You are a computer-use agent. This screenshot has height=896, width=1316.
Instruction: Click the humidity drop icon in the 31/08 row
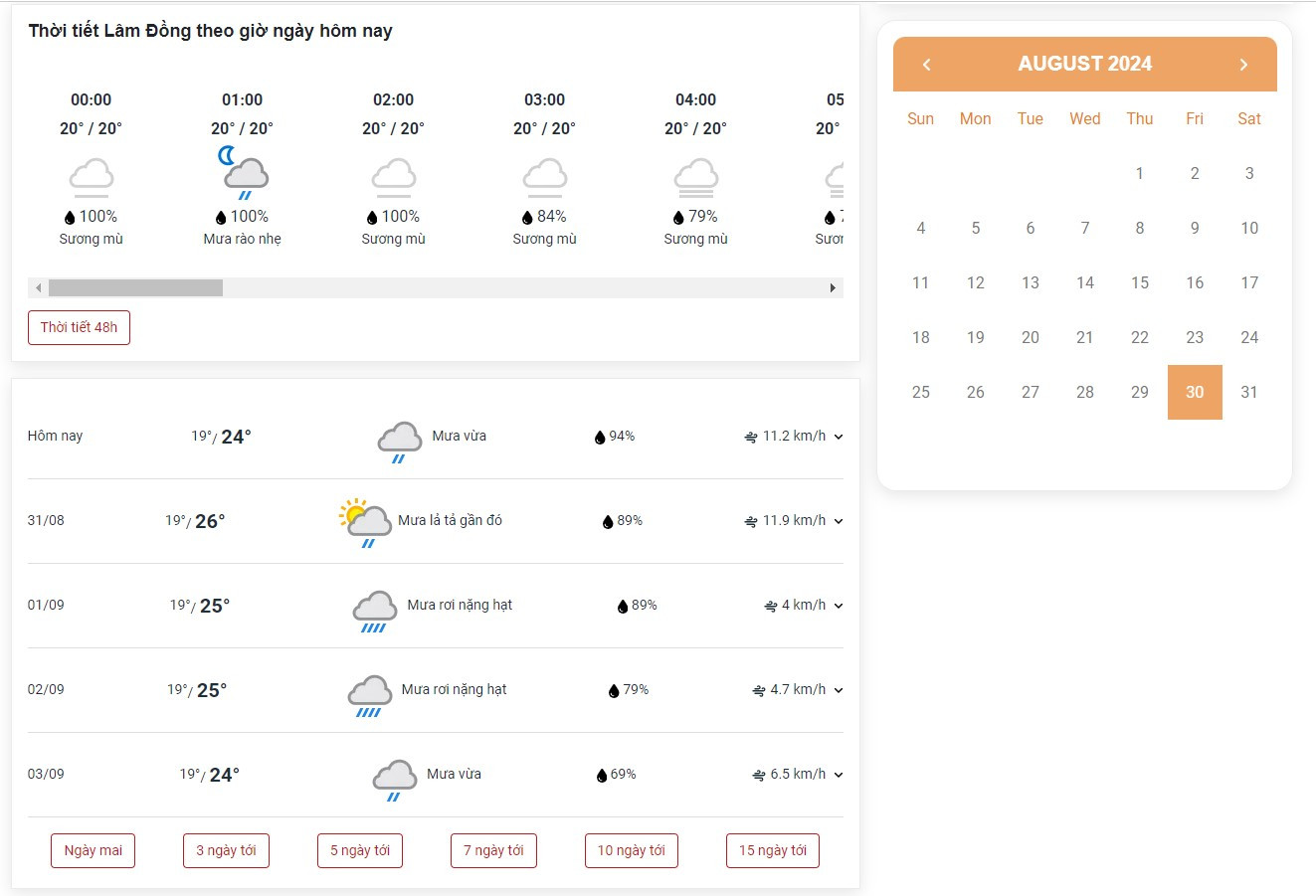click(608, 522)
